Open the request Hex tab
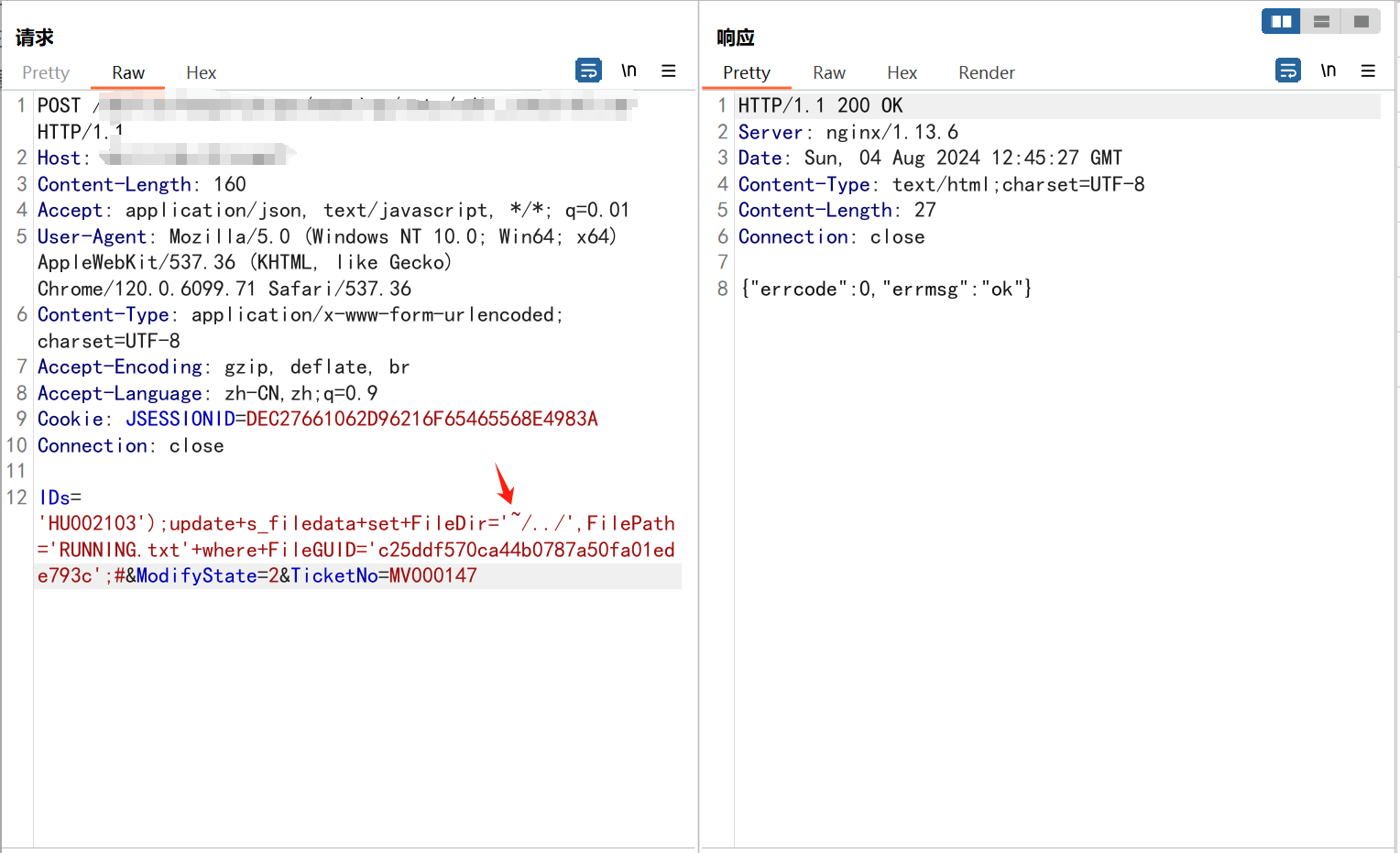The width and height of the screenshot is (1400, 853). coord(201,72)
